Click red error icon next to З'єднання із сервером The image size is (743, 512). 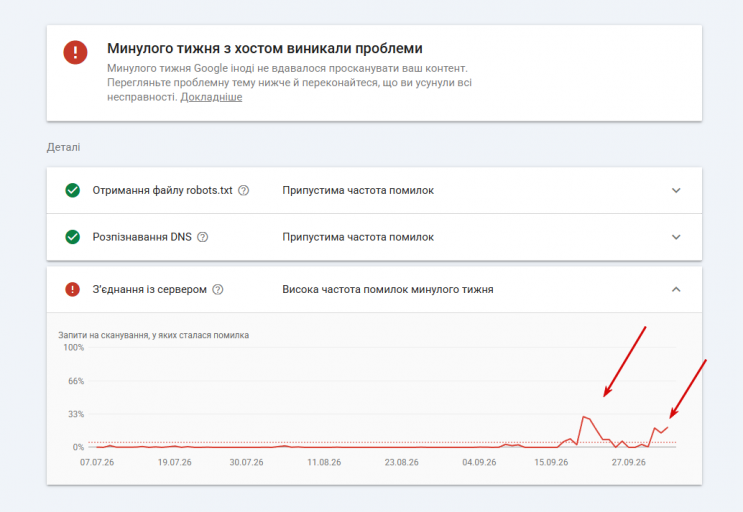pyautogui.click(x=72, y=289)
